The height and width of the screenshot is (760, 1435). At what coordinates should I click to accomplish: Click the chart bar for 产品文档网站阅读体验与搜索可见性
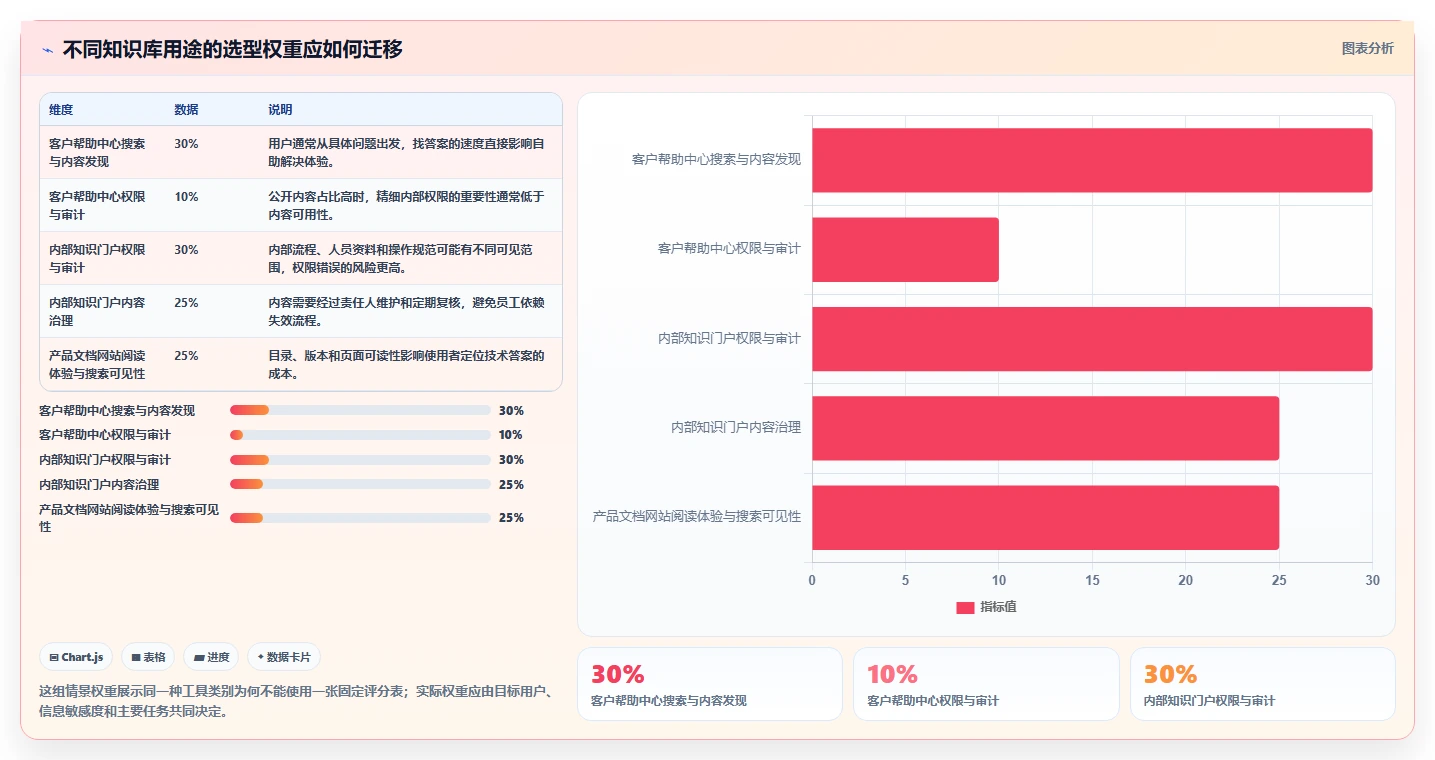(x=1045, y=517)
